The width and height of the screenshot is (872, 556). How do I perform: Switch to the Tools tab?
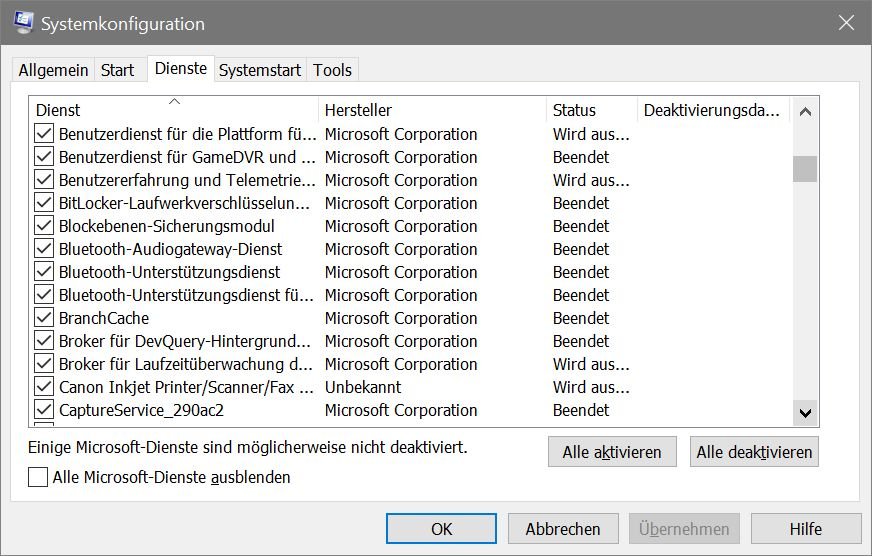[332, 70]
